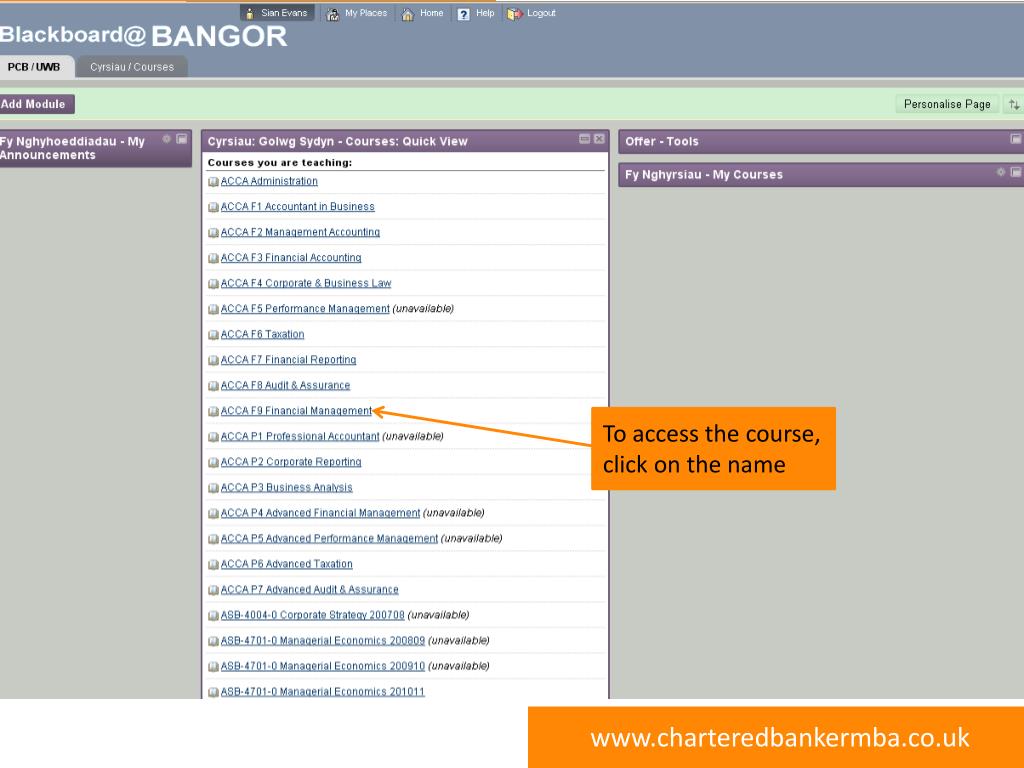
Task: Click the Sian Evans user icon
Action: [x=249, y=14]
